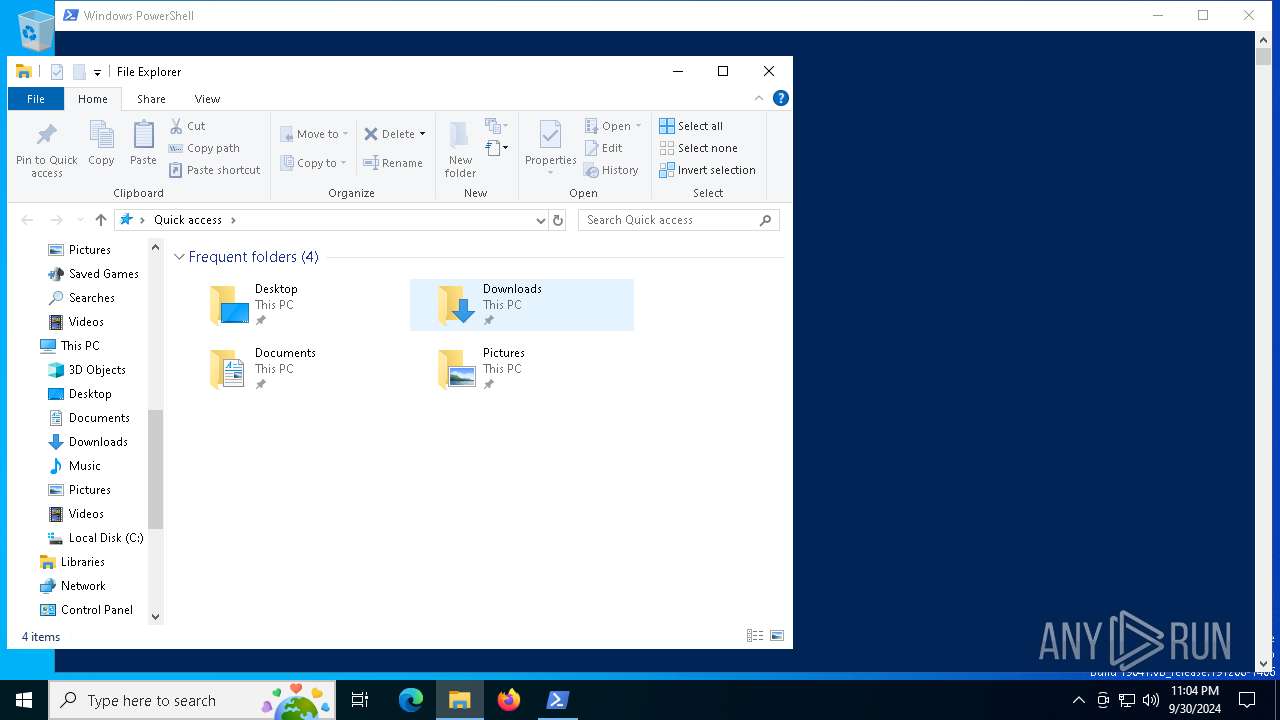
Task: Open the Task View taskbar button
Action: 360,700
